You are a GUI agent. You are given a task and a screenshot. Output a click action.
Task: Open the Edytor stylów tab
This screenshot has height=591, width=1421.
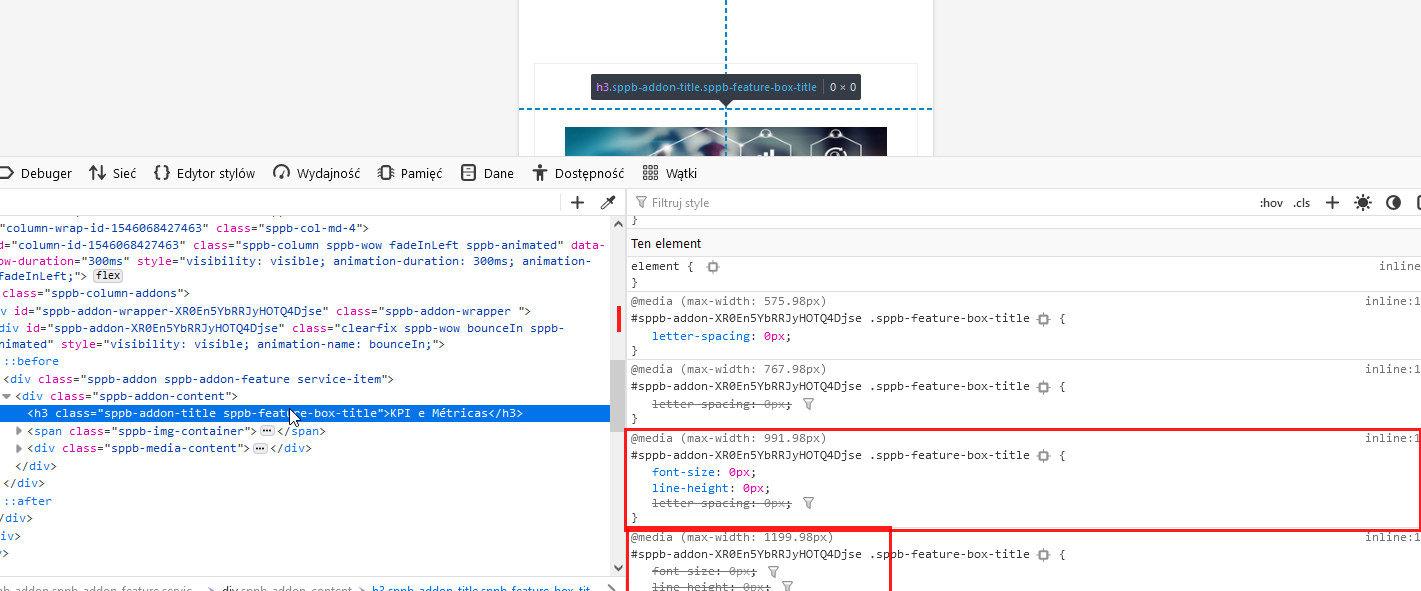pyautogui.click(x=204, y=173)
